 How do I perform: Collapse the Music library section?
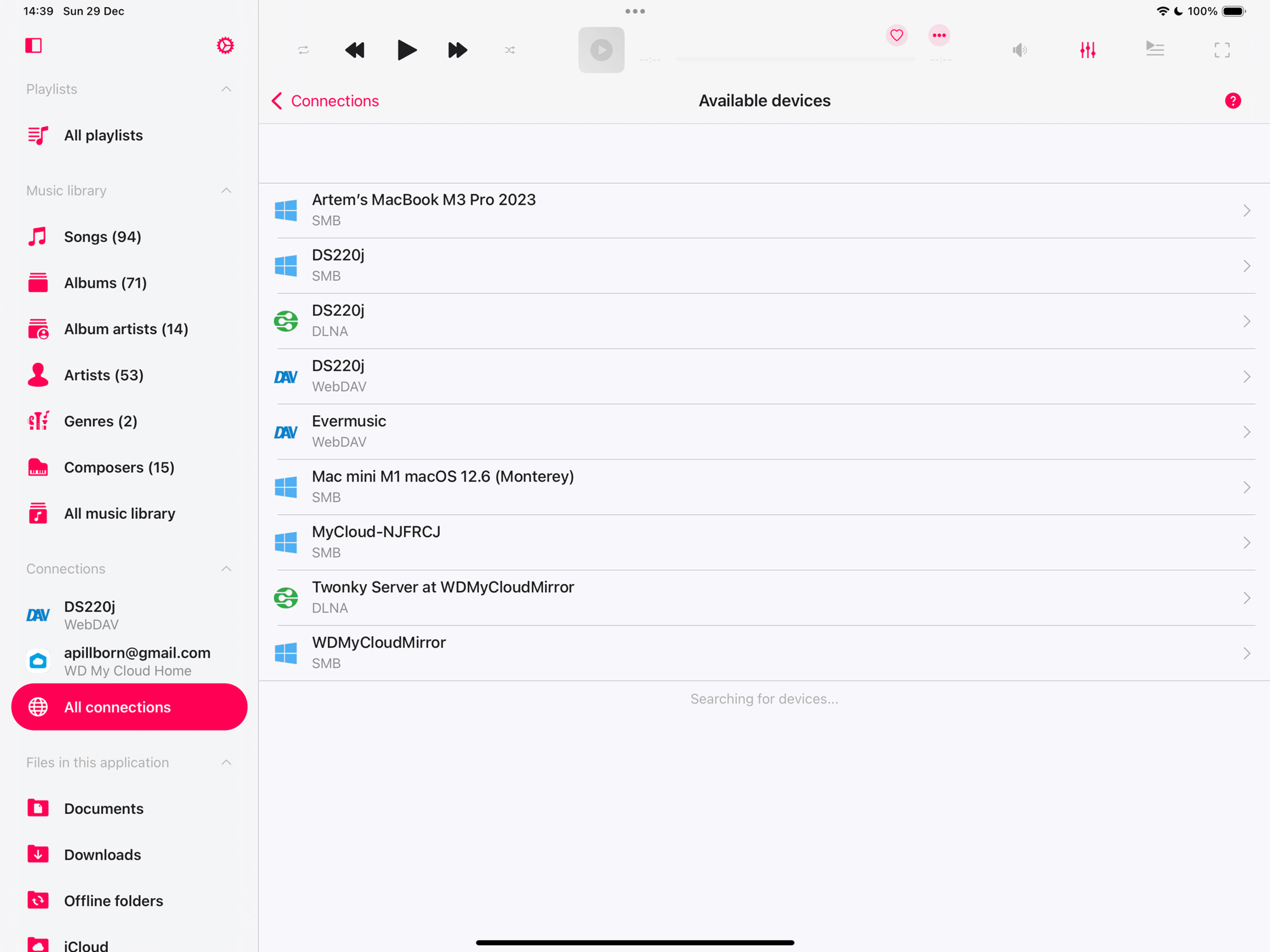[x=226, y=190]
